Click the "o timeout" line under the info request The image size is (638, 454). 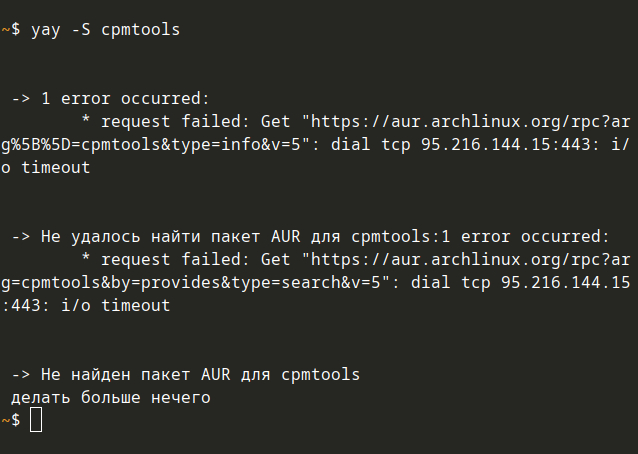pos(46,168)
